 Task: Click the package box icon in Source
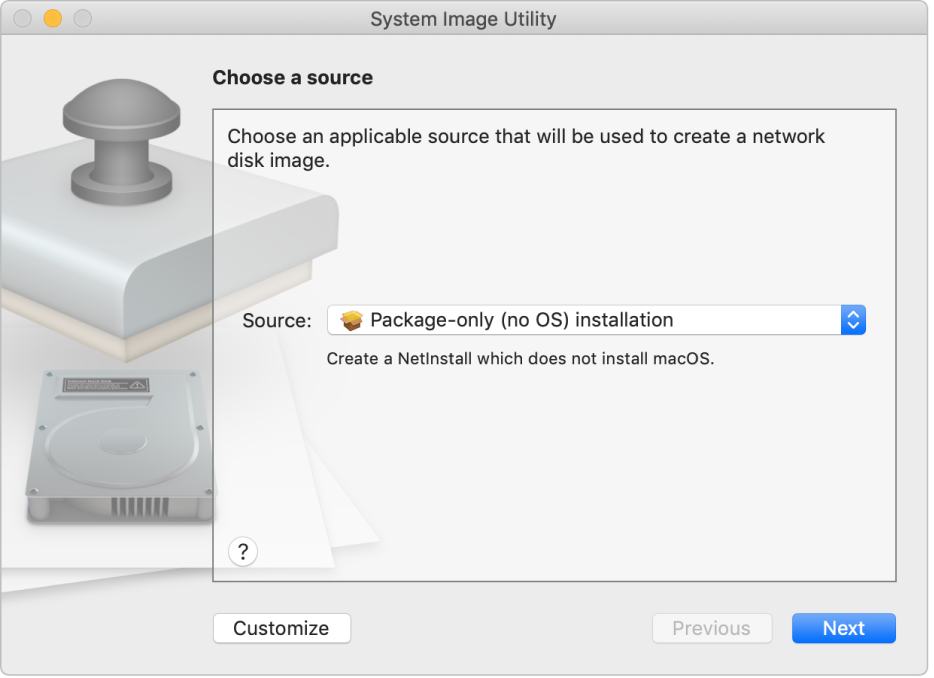[351, 320]
